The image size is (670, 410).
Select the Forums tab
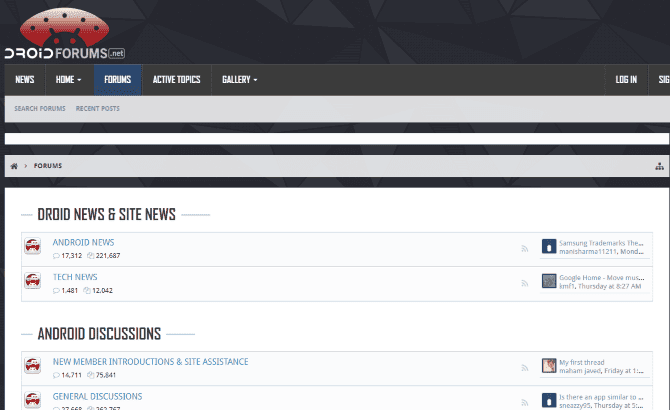coord(118,79)
